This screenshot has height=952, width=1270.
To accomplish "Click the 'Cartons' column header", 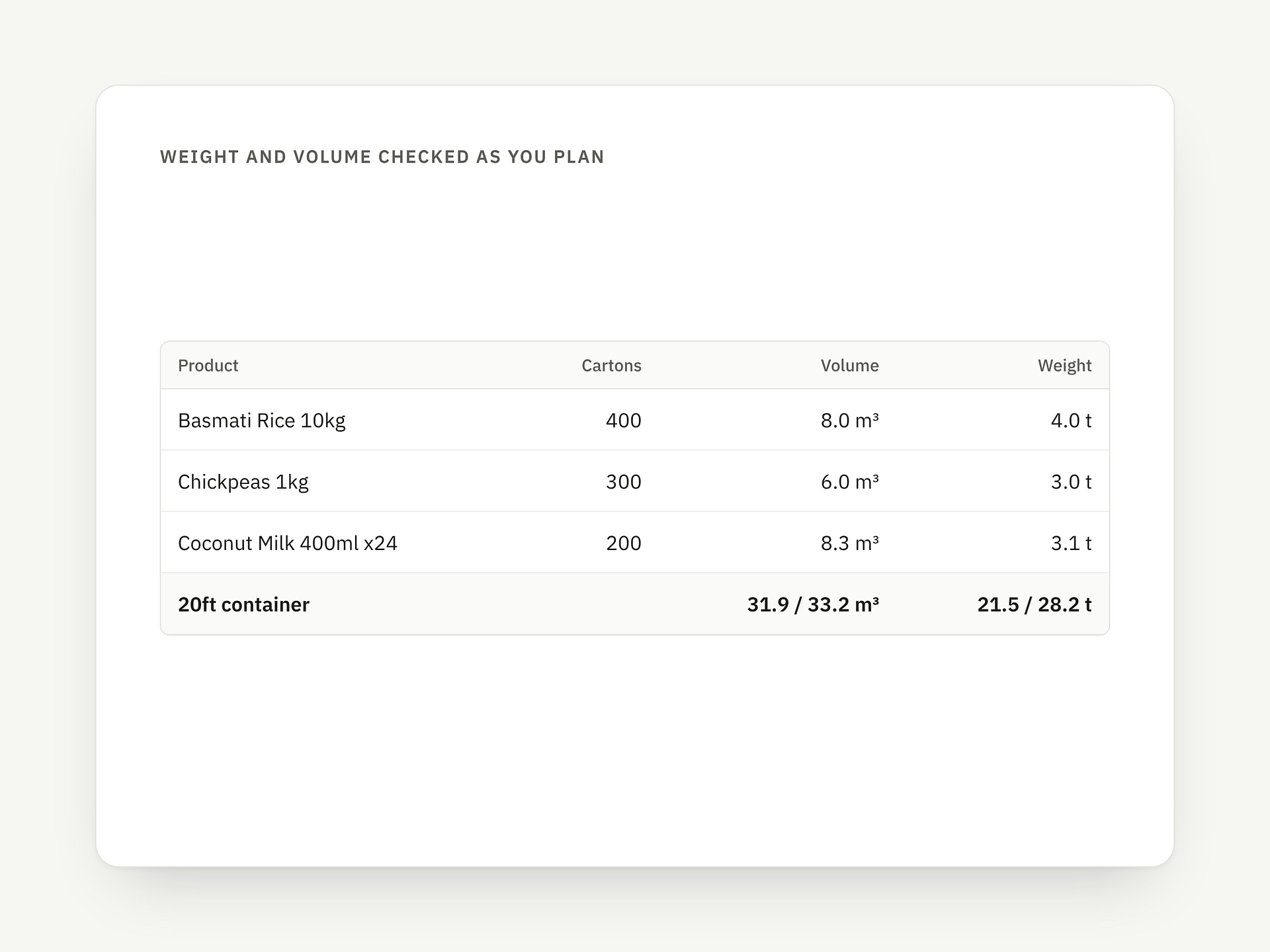I will (x=611, y=366).
